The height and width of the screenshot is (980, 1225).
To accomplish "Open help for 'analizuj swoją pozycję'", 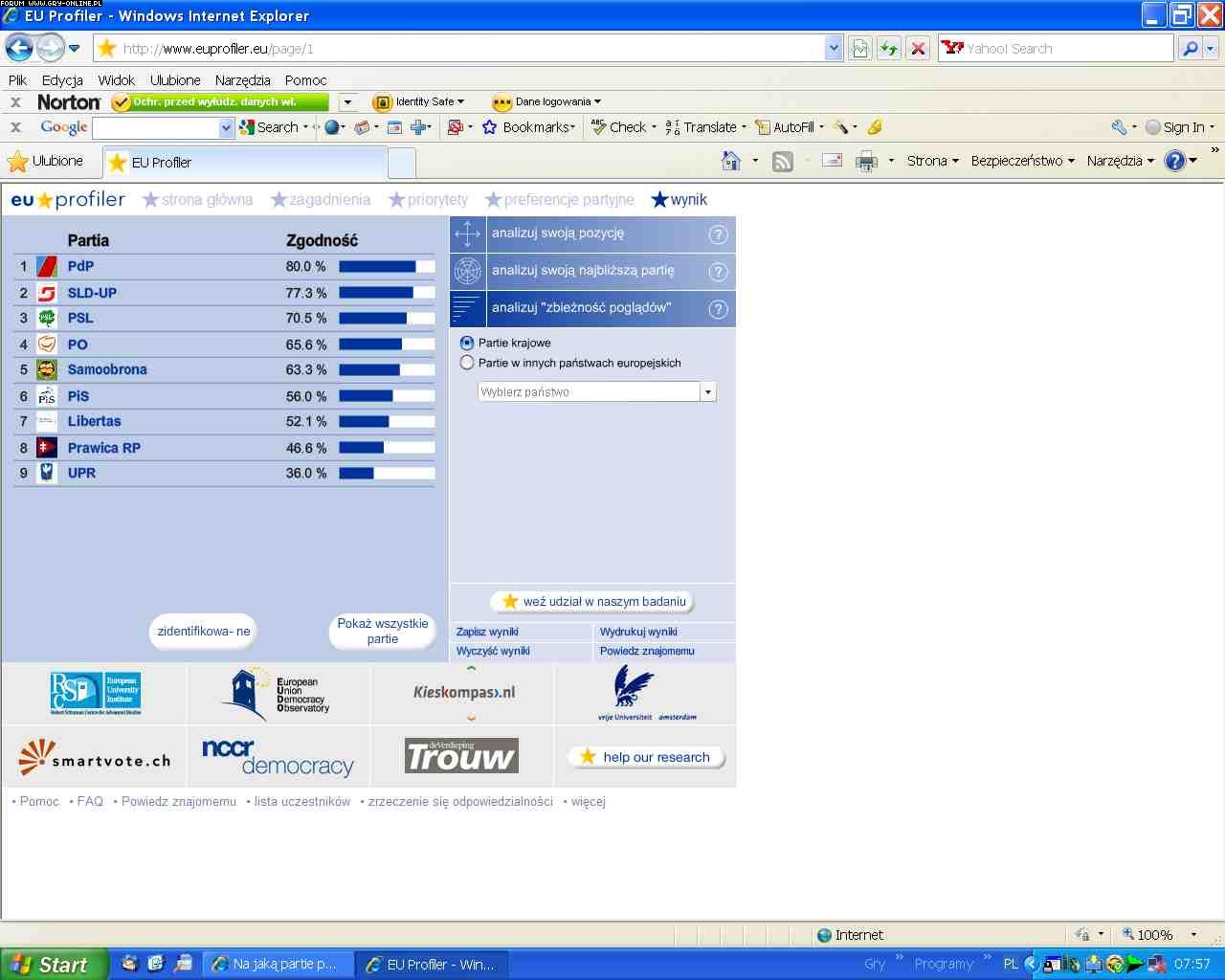I will 718,234.
